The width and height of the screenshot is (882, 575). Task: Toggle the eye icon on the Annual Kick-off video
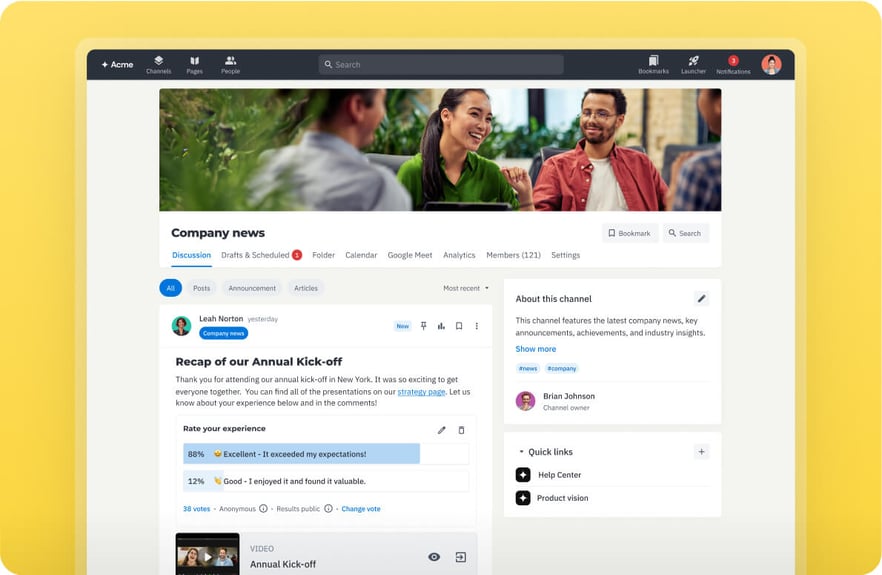pos(434,557)
